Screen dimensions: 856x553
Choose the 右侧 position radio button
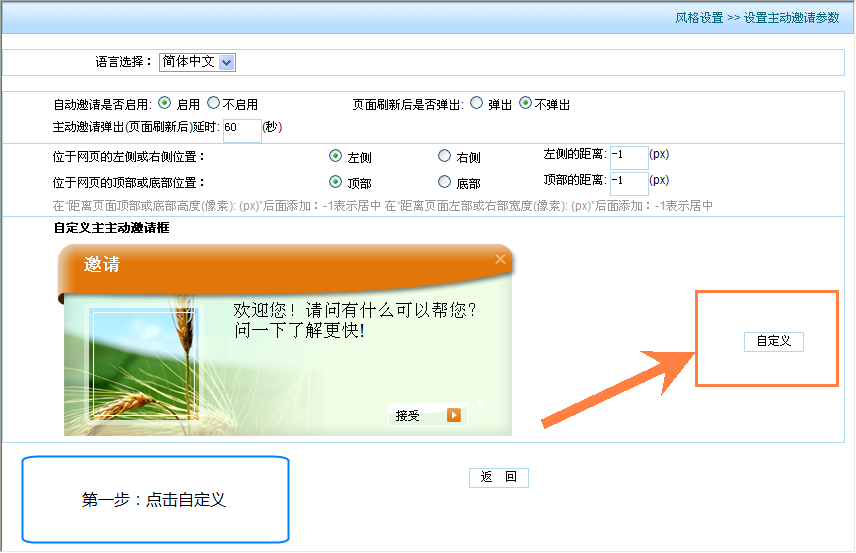[445, 156]
